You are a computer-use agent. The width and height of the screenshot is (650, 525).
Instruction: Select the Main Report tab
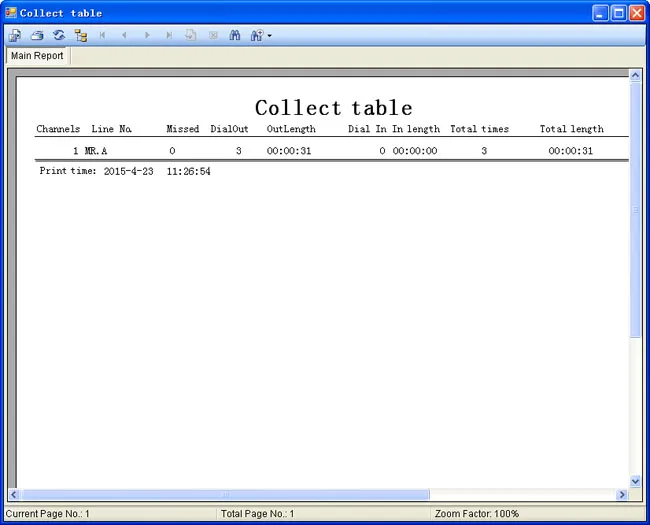click(37, 56)
